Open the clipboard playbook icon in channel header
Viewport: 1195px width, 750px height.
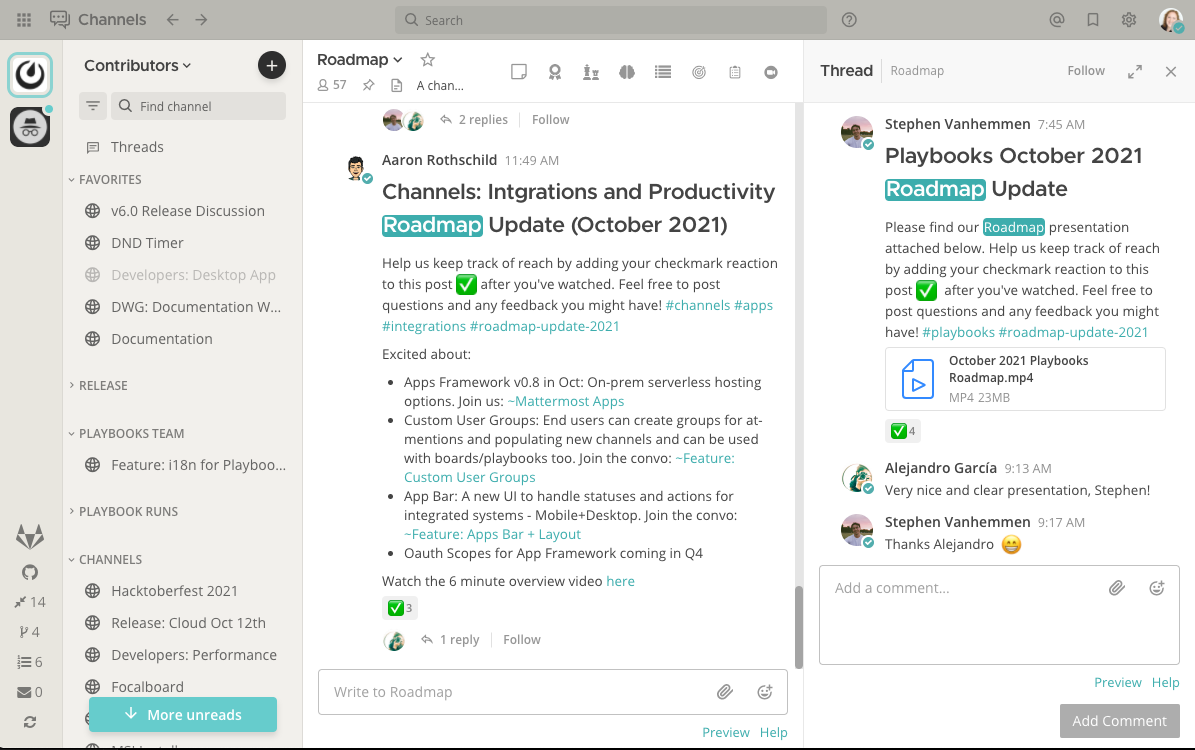pos(735,71)
